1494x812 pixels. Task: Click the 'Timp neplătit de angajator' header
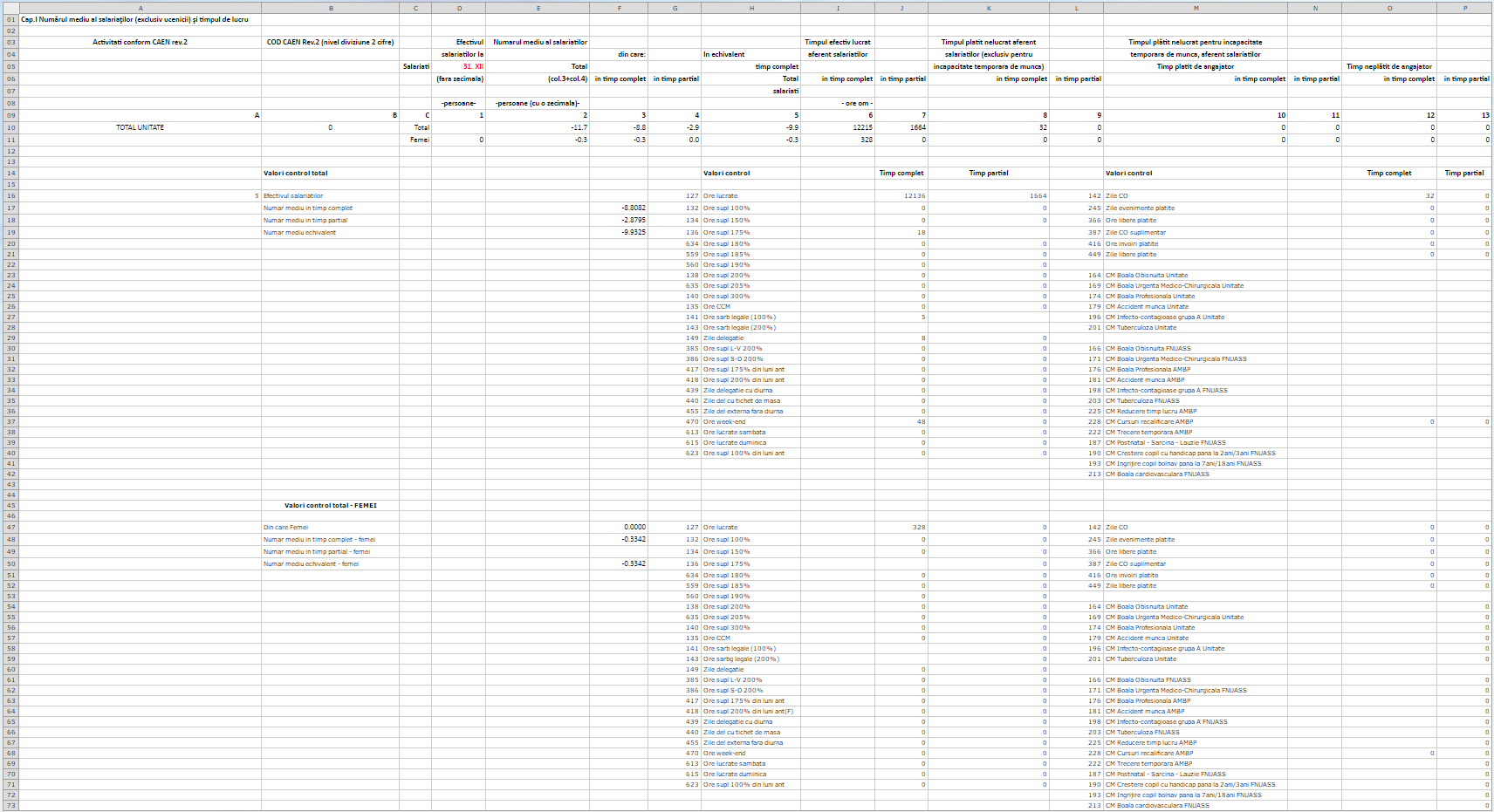(x=1388, y=66)
